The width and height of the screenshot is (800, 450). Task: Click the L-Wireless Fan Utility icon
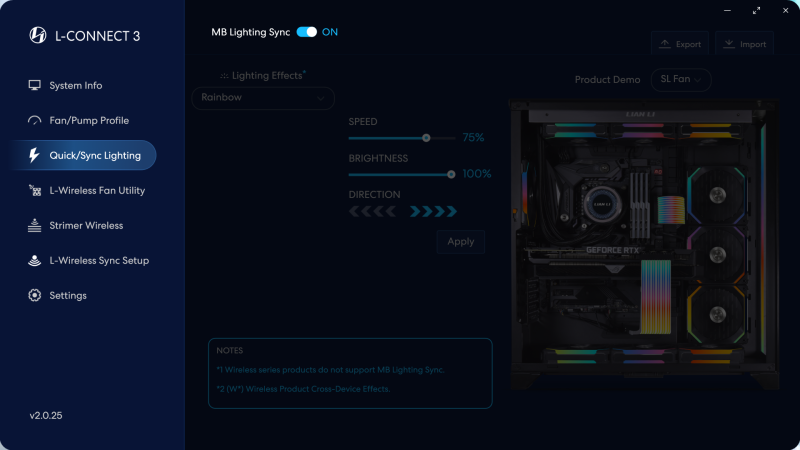[34, 190]
